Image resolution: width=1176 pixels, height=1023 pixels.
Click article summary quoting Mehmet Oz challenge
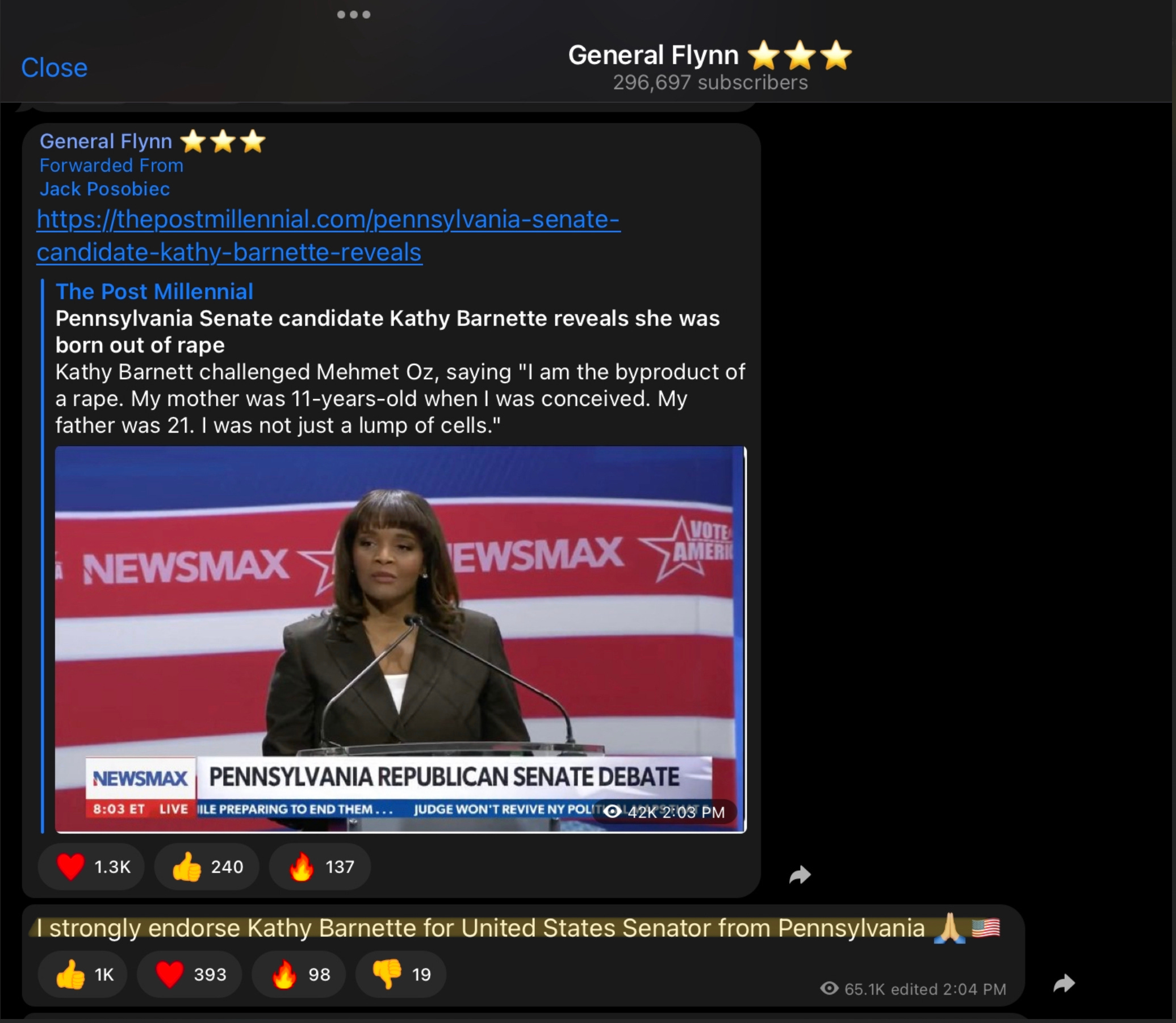click(400, 399)
